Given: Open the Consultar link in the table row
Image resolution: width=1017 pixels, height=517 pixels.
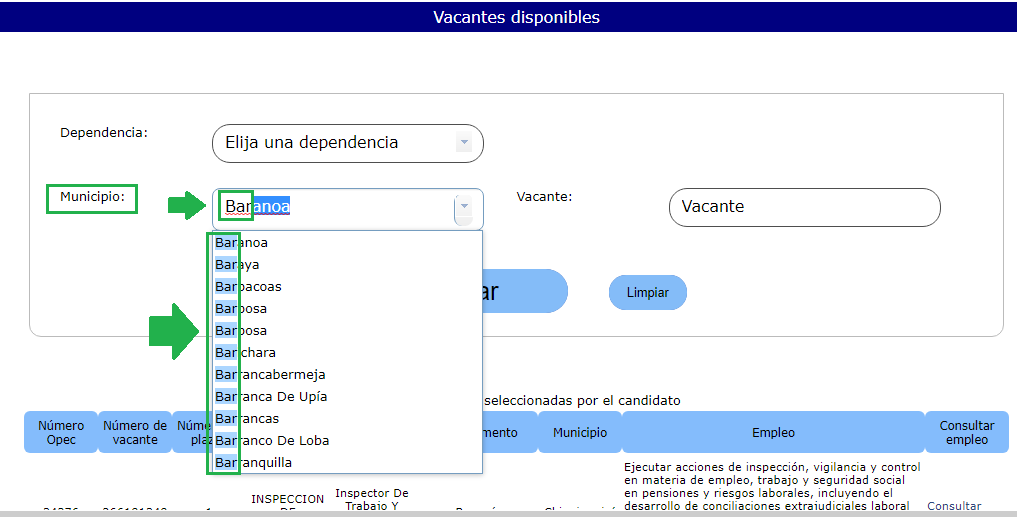Looking at the screenshot, I should point(954,507).
